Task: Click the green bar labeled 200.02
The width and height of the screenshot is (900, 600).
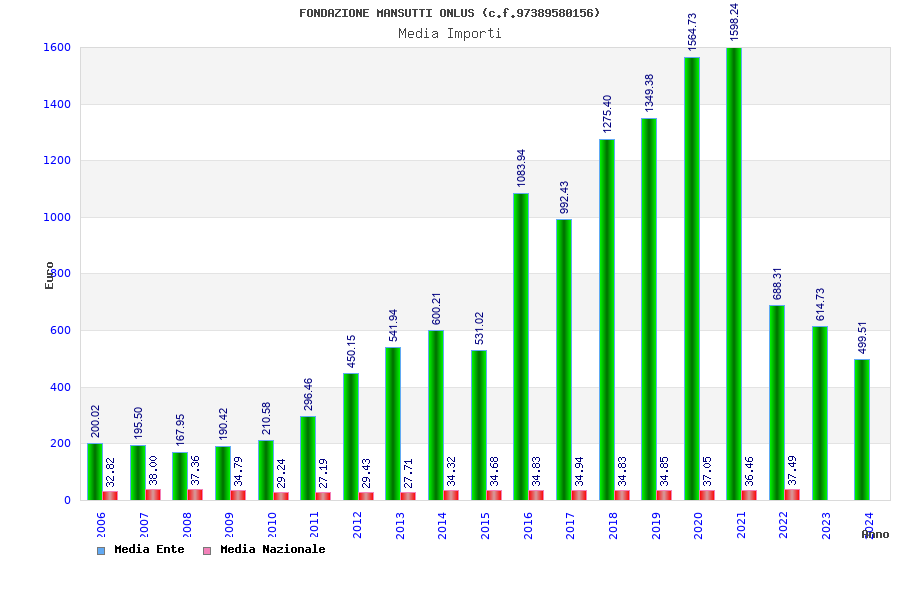Action: 95,471
